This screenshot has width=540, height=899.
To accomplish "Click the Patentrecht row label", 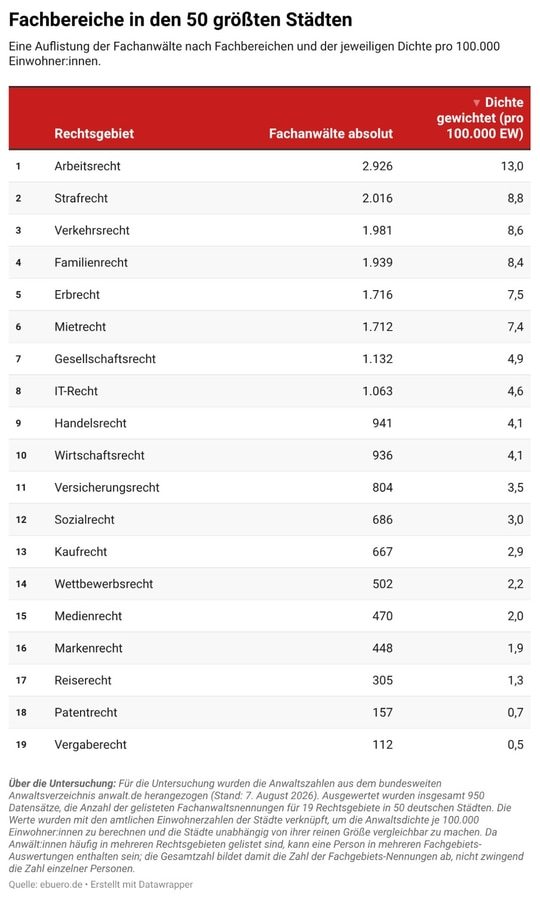I will 85,712.
